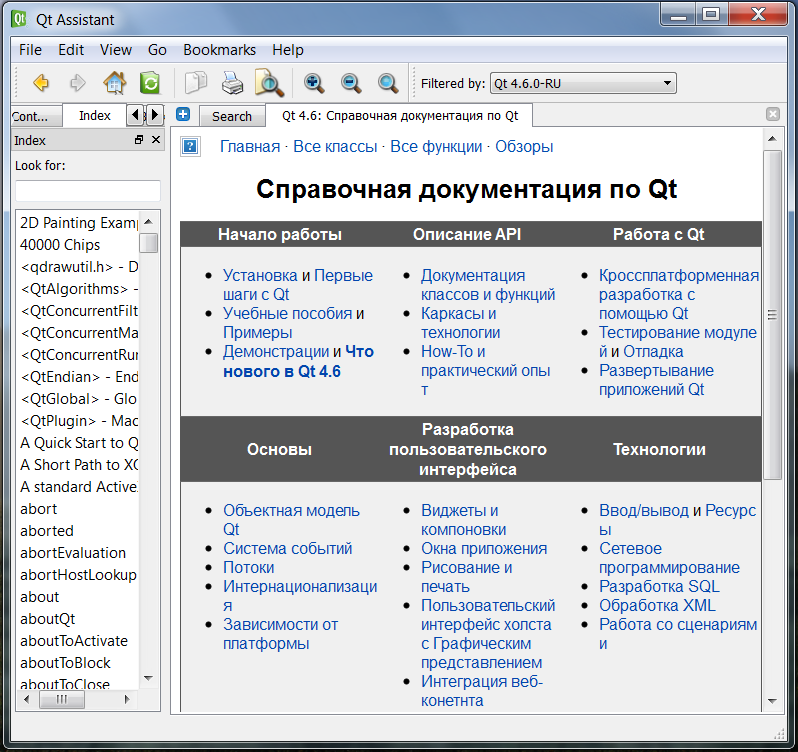Click the document vertical scrollbar thumb

click(772, 315)
